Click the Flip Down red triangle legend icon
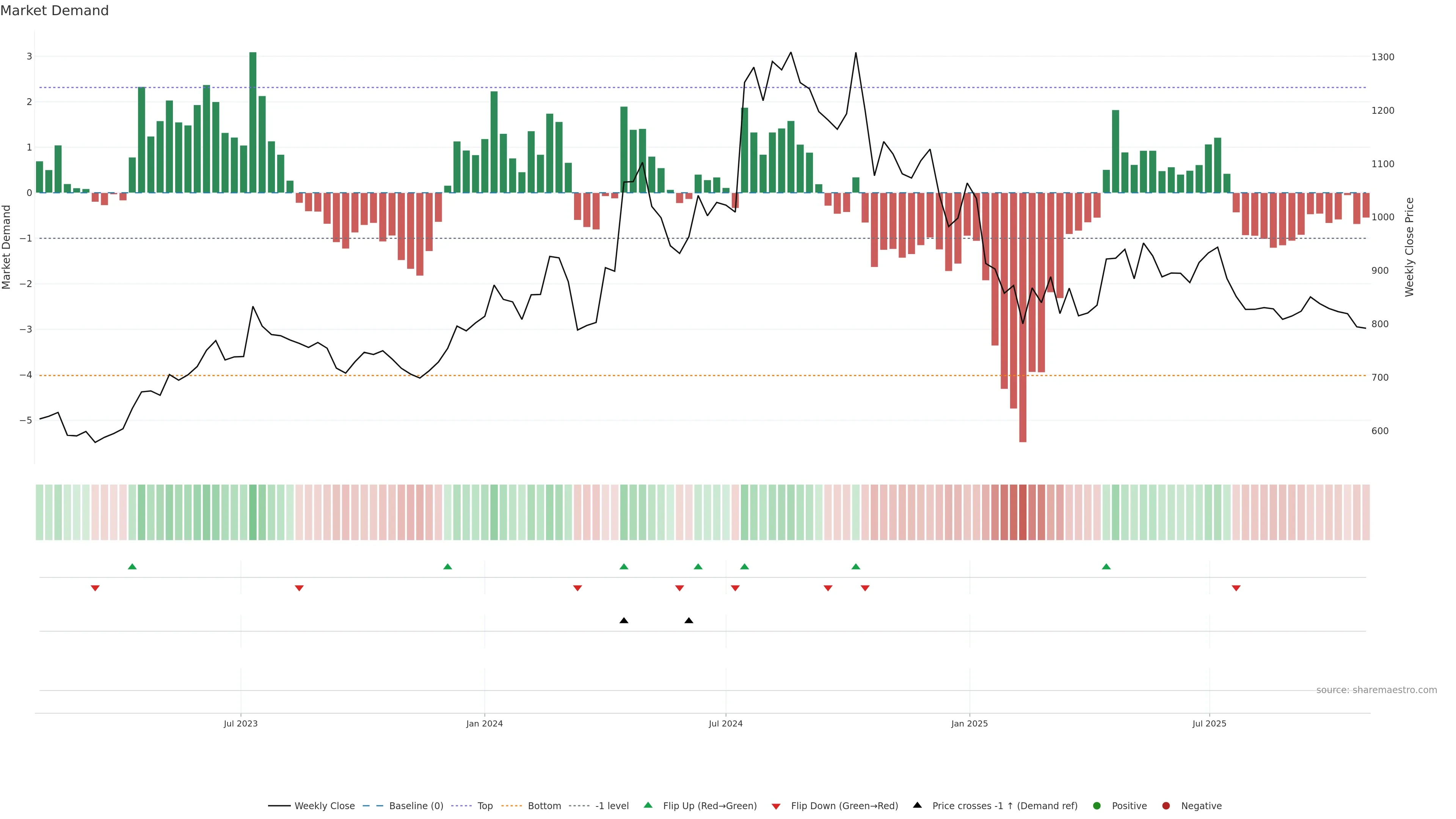This screenshot has width=1456, height=819. tap(776, 806)
